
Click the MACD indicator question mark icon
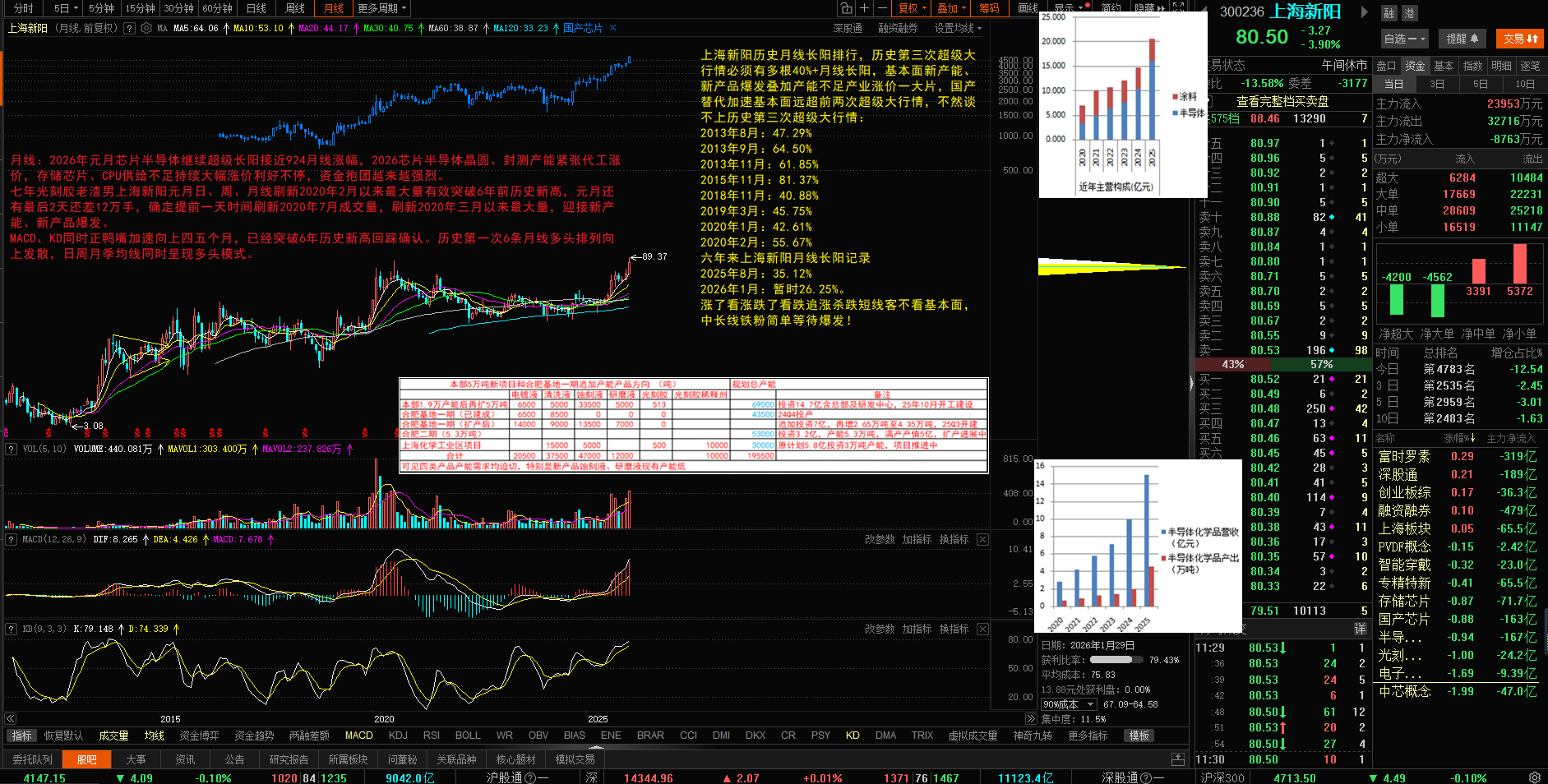[x=12, y=539]
